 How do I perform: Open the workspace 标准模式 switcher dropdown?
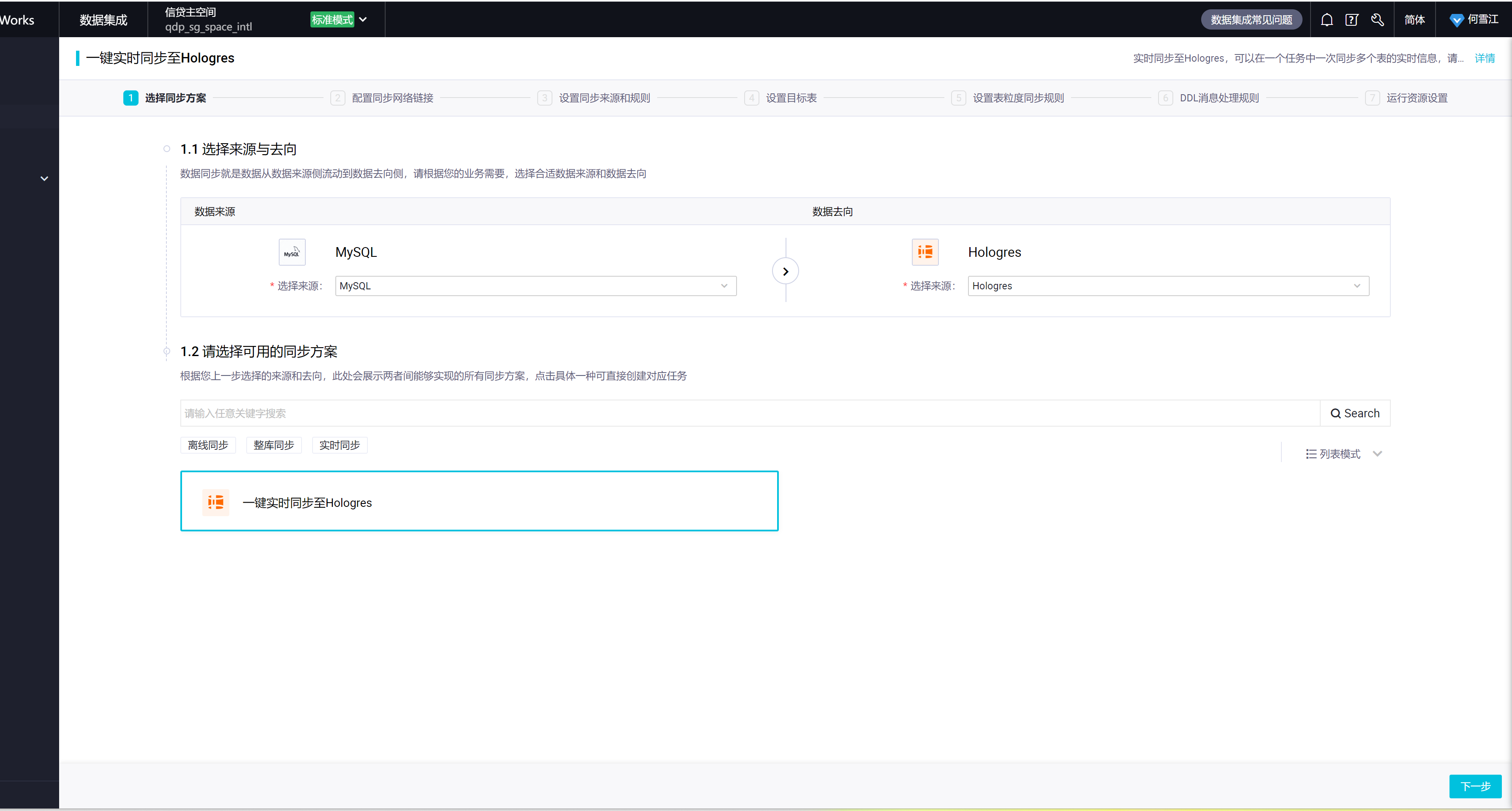point(363,20)
